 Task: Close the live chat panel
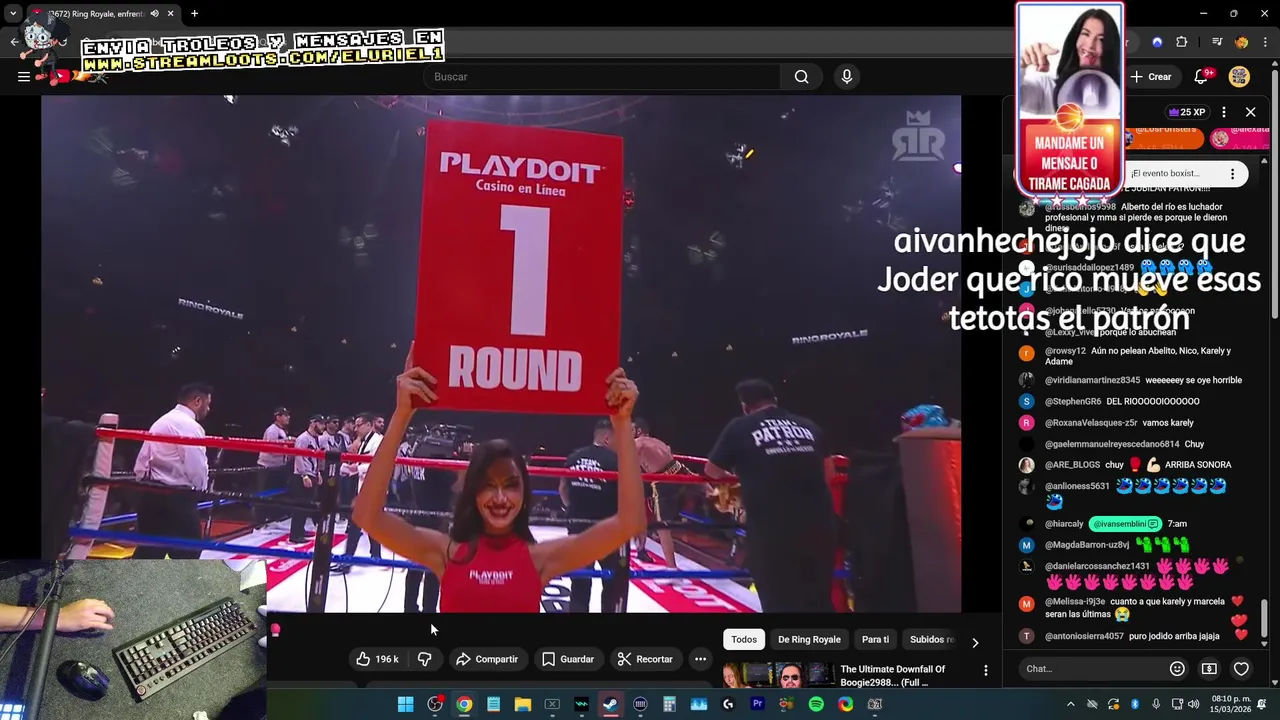pos(1250,112)
